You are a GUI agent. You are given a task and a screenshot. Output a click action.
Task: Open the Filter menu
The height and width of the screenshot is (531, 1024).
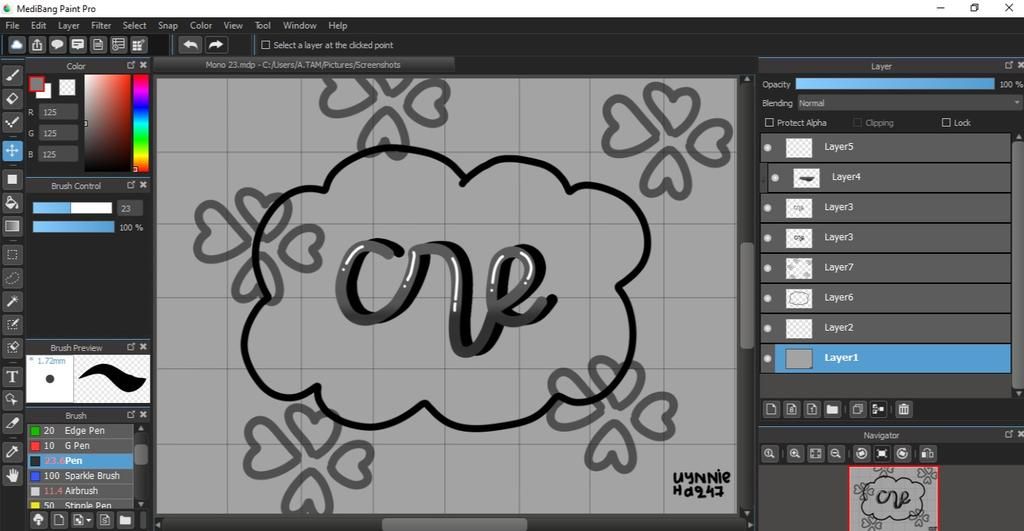[101, 25]
